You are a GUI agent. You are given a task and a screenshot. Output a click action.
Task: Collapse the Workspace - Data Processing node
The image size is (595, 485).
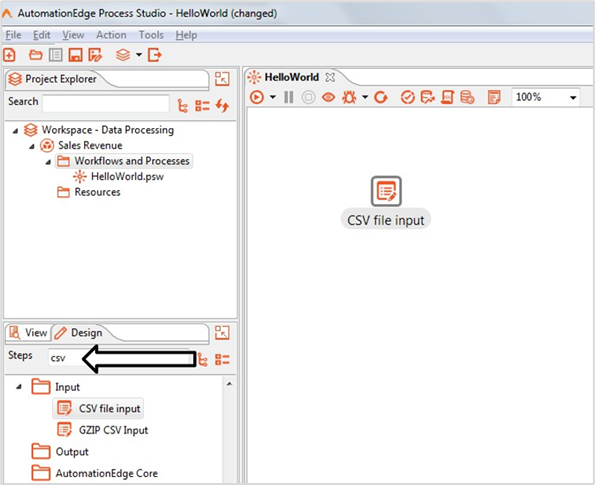click(x=15, y=131)
